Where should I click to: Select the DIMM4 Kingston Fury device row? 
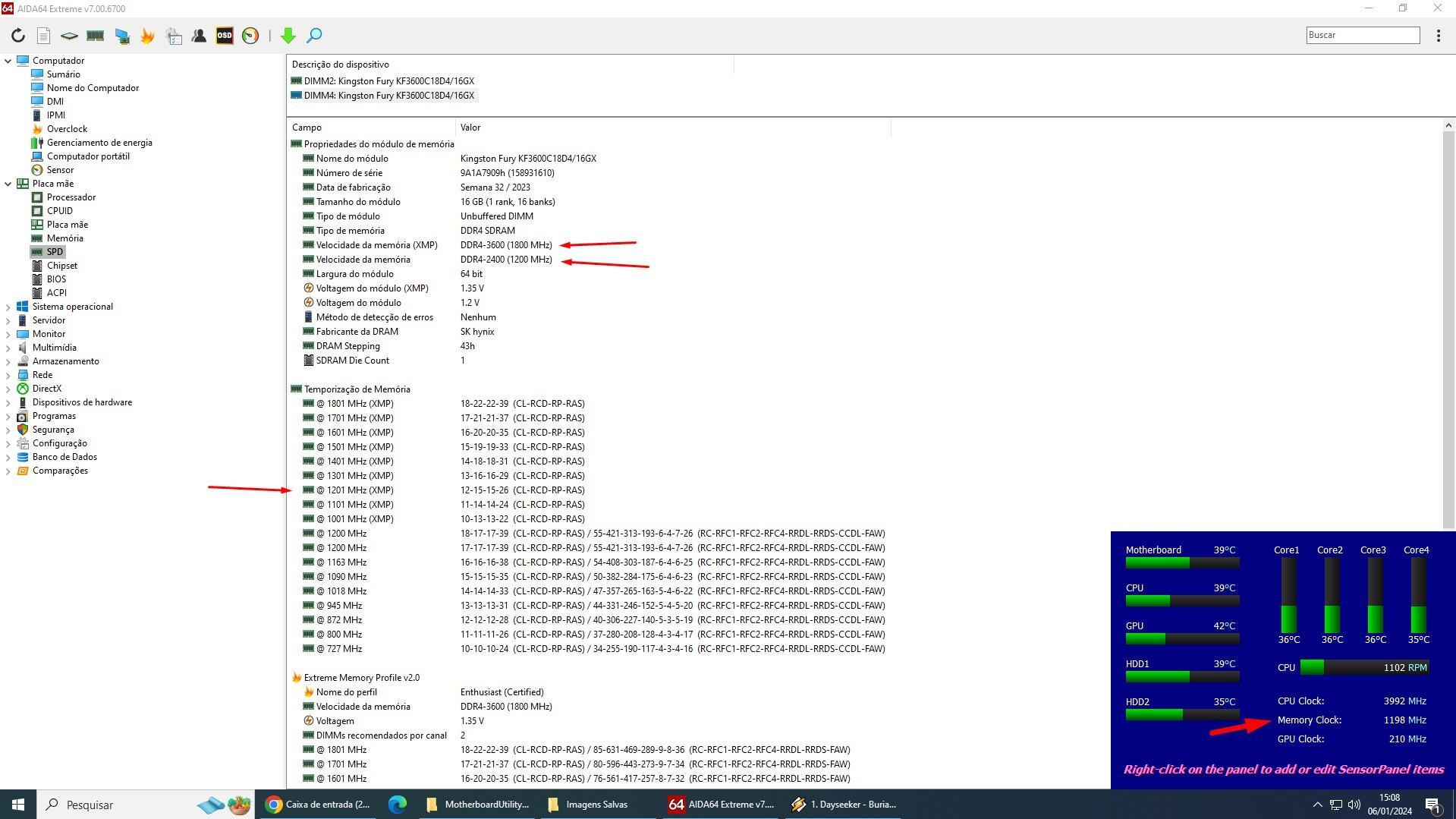388,96
